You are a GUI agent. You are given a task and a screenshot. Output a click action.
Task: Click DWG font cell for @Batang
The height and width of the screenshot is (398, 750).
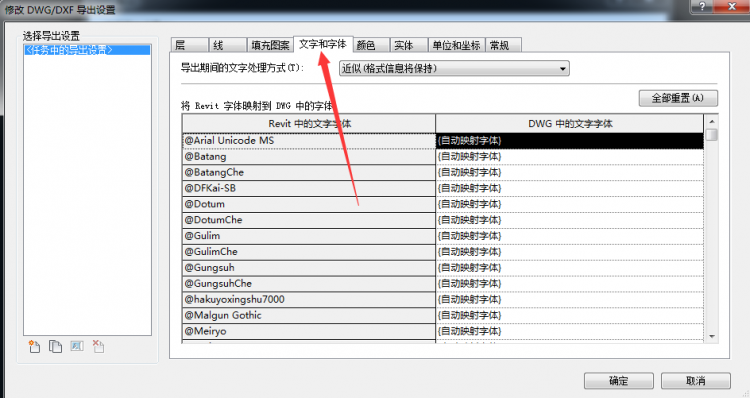pos(570,156)
